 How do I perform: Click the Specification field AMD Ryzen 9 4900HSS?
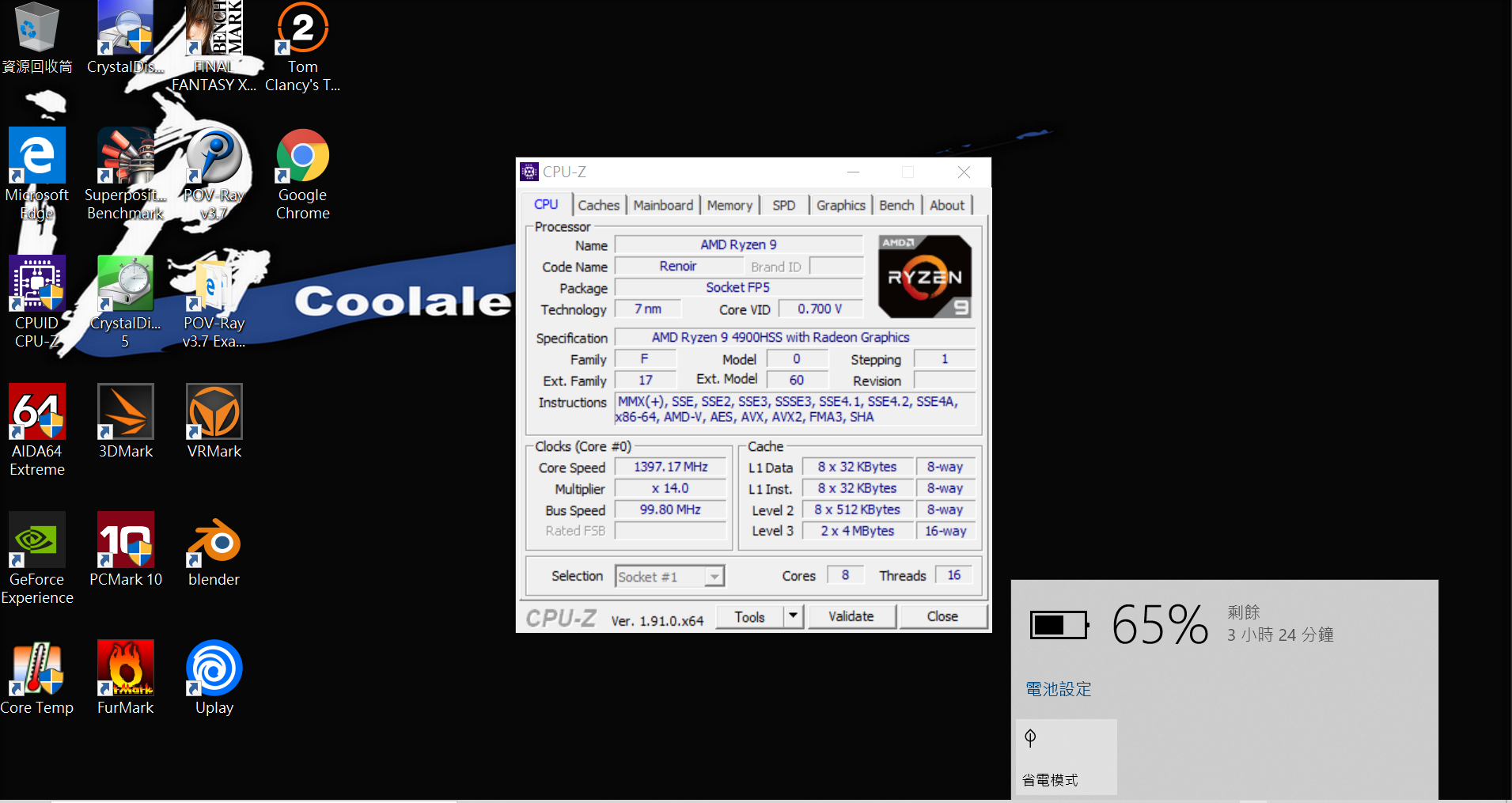794,338
